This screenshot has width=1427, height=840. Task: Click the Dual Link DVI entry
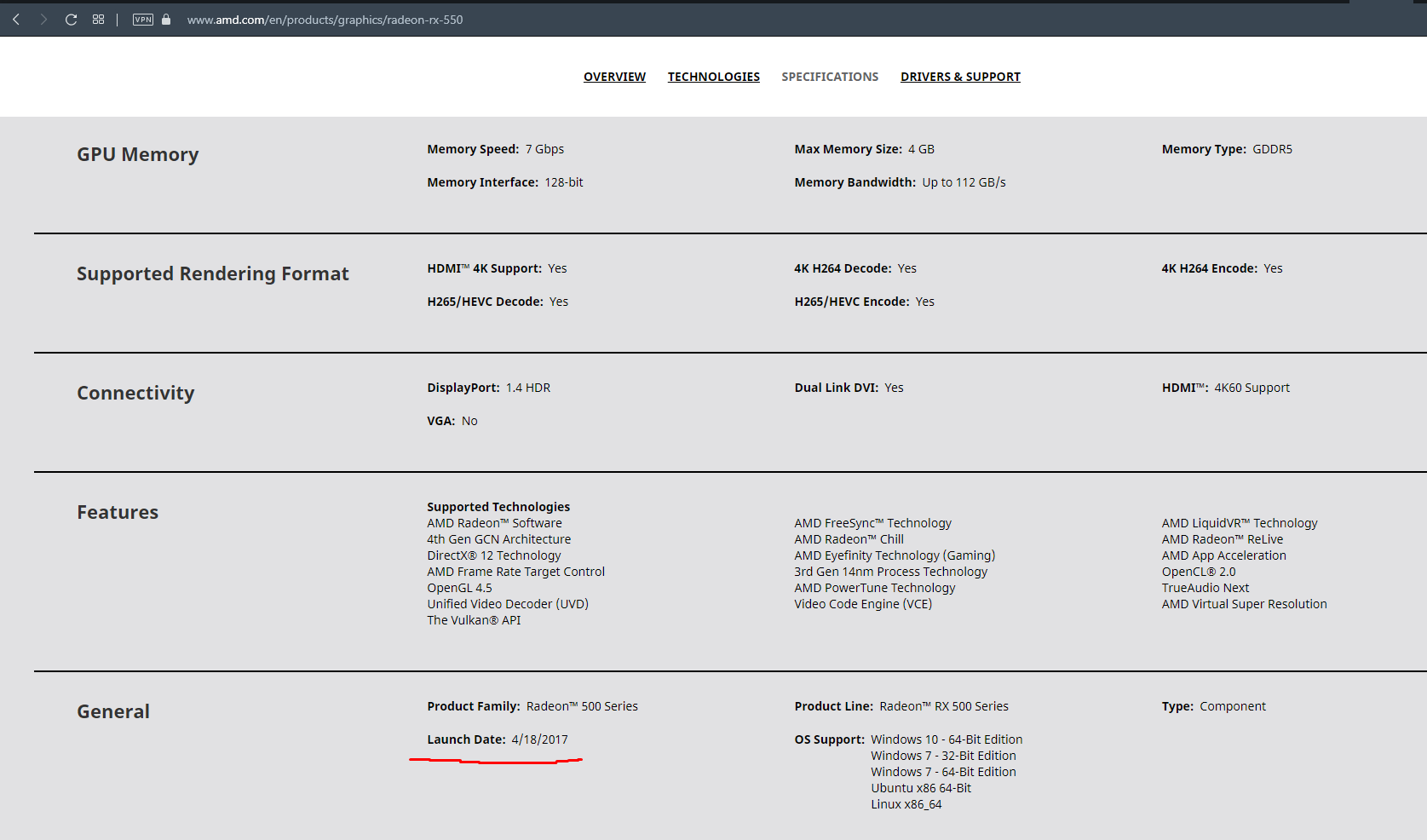(849, 388)
